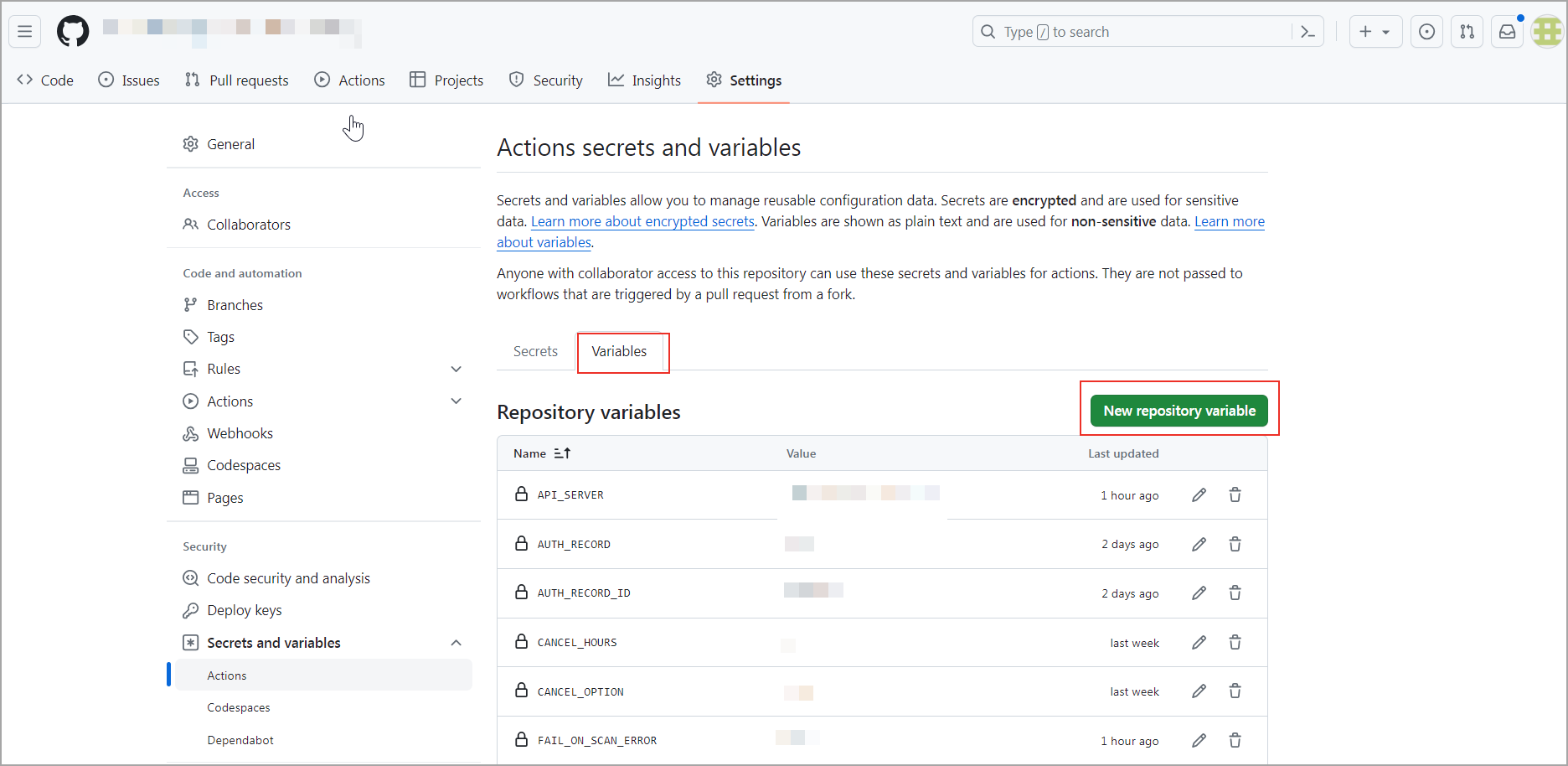Follow Learn more about variables link
This screenshot has width=1568, height=766.
click(x=1230, y=221)
